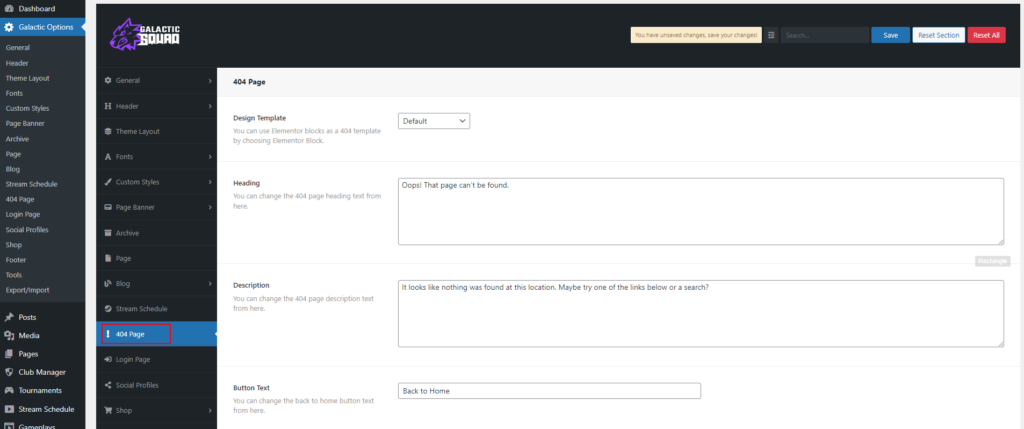
Task: Click into the Description textarea
Action: coord(701,313)
